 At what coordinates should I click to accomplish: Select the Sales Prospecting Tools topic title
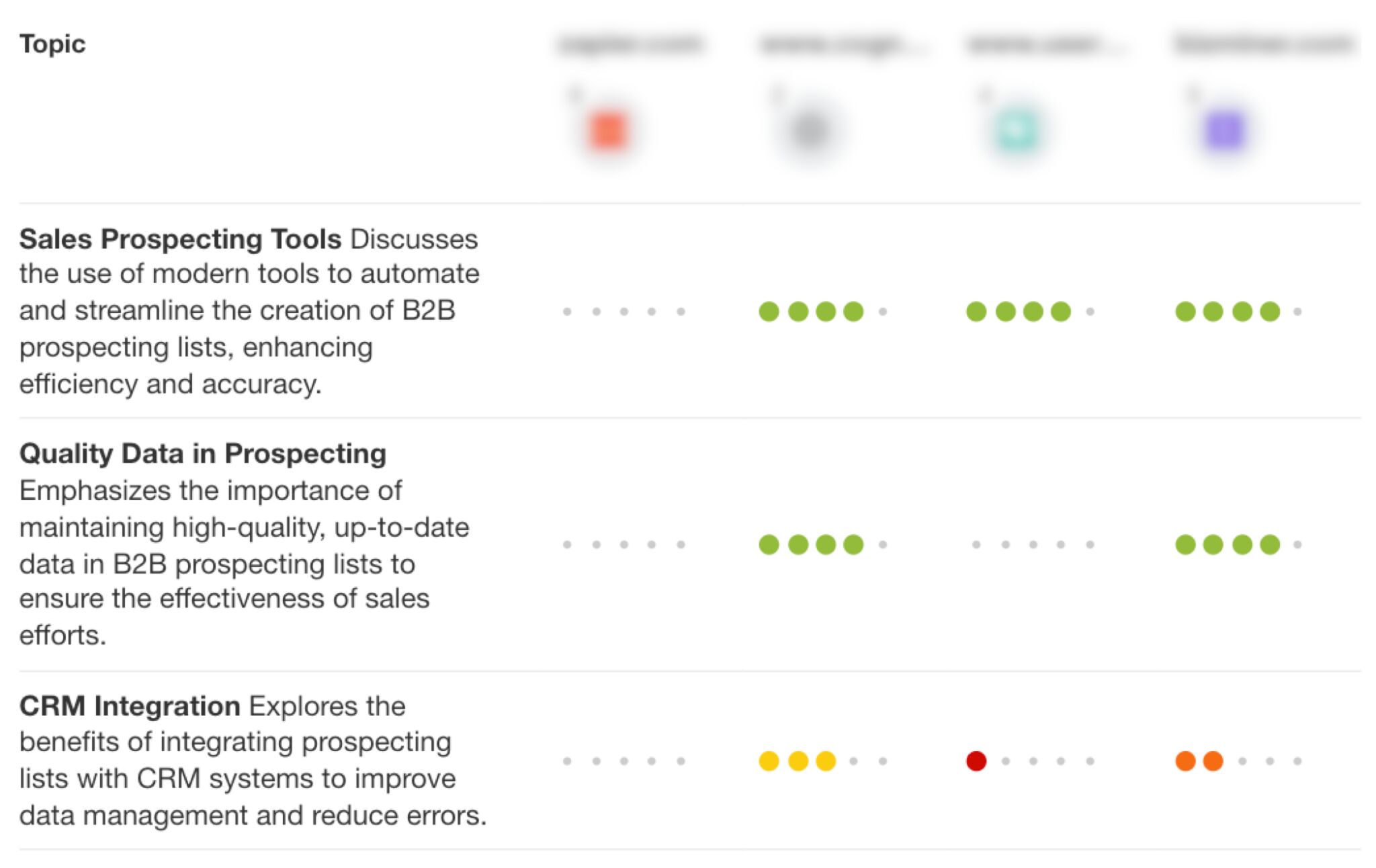pos(180,239)
